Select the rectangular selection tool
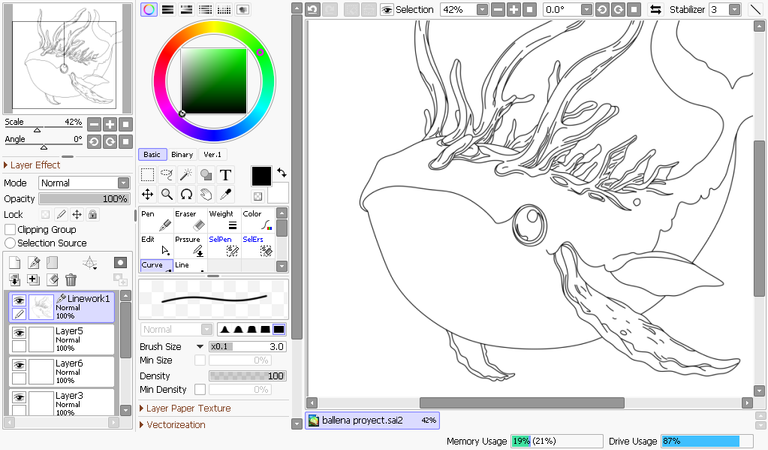Image resolution: width=768 pixels, height=450 pixels. 147,175
